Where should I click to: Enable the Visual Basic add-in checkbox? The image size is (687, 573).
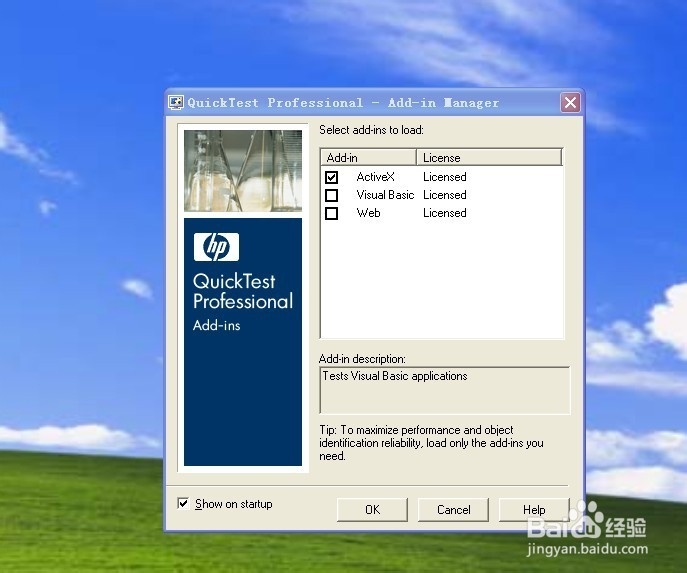[332, 195]
